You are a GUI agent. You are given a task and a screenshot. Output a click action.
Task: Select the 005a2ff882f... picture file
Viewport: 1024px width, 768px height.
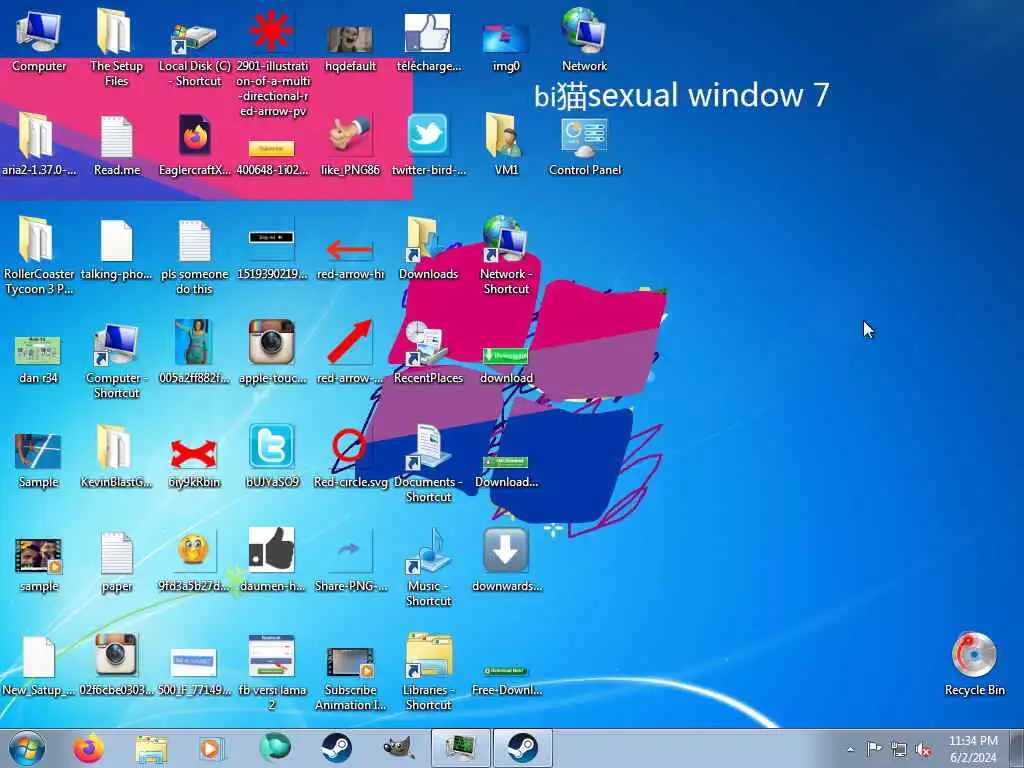click(194, 351)
